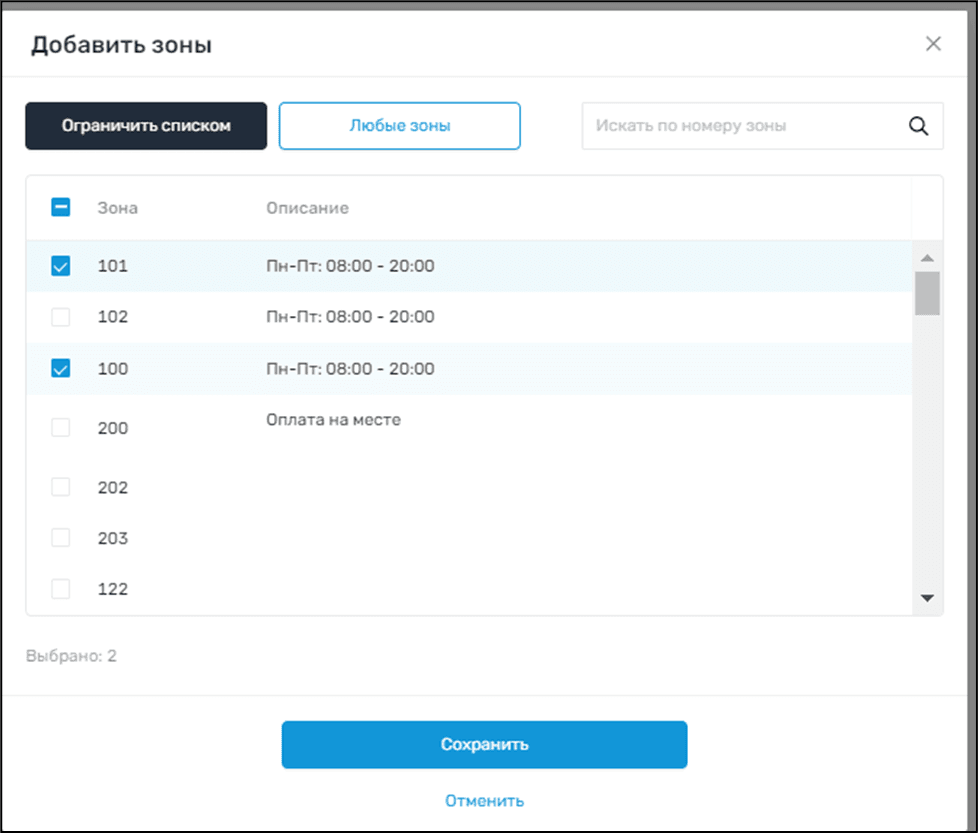The width and height of the screenshot is (978, 833).
Task: Check the zone 102 checkbox
Action: point(60,317)
